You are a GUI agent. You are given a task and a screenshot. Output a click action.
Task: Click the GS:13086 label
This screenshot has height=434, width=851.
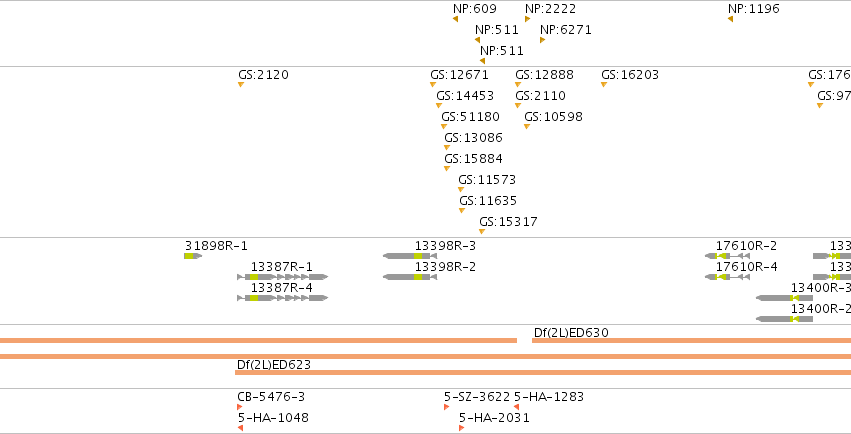pyautogui.click(x=473, y=138)
